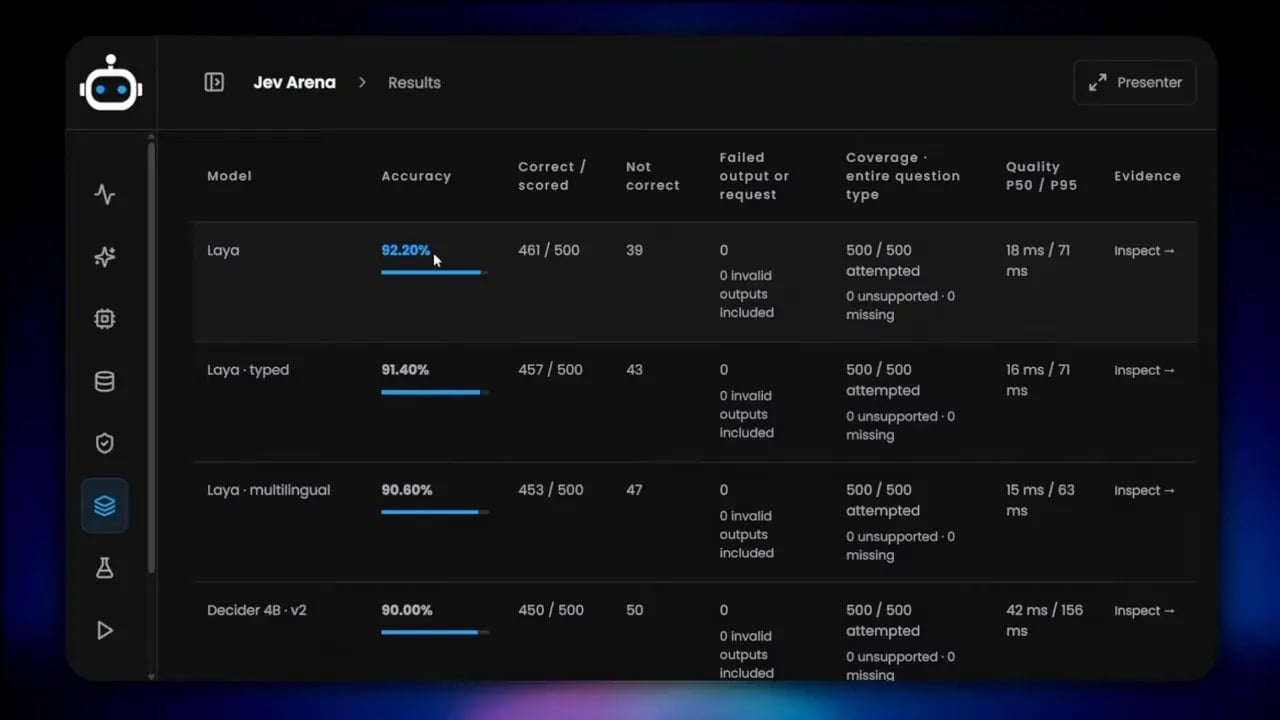The height and width of the screenshot is (720, 1280).
Task: Click the "453 / 500" cell
Action: (550, 490)
